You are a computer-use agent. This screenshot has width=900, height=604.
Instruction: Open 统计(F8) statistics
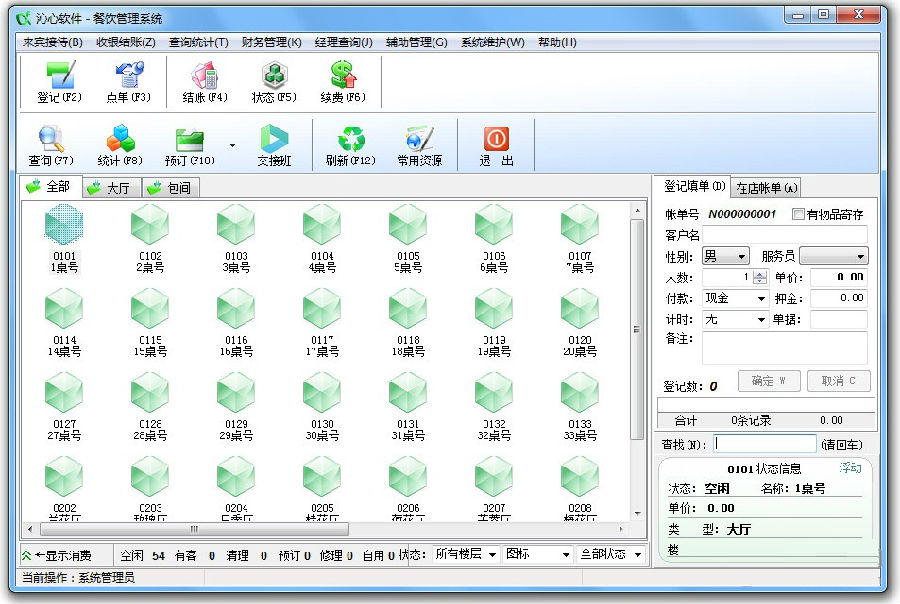(119, 144)
